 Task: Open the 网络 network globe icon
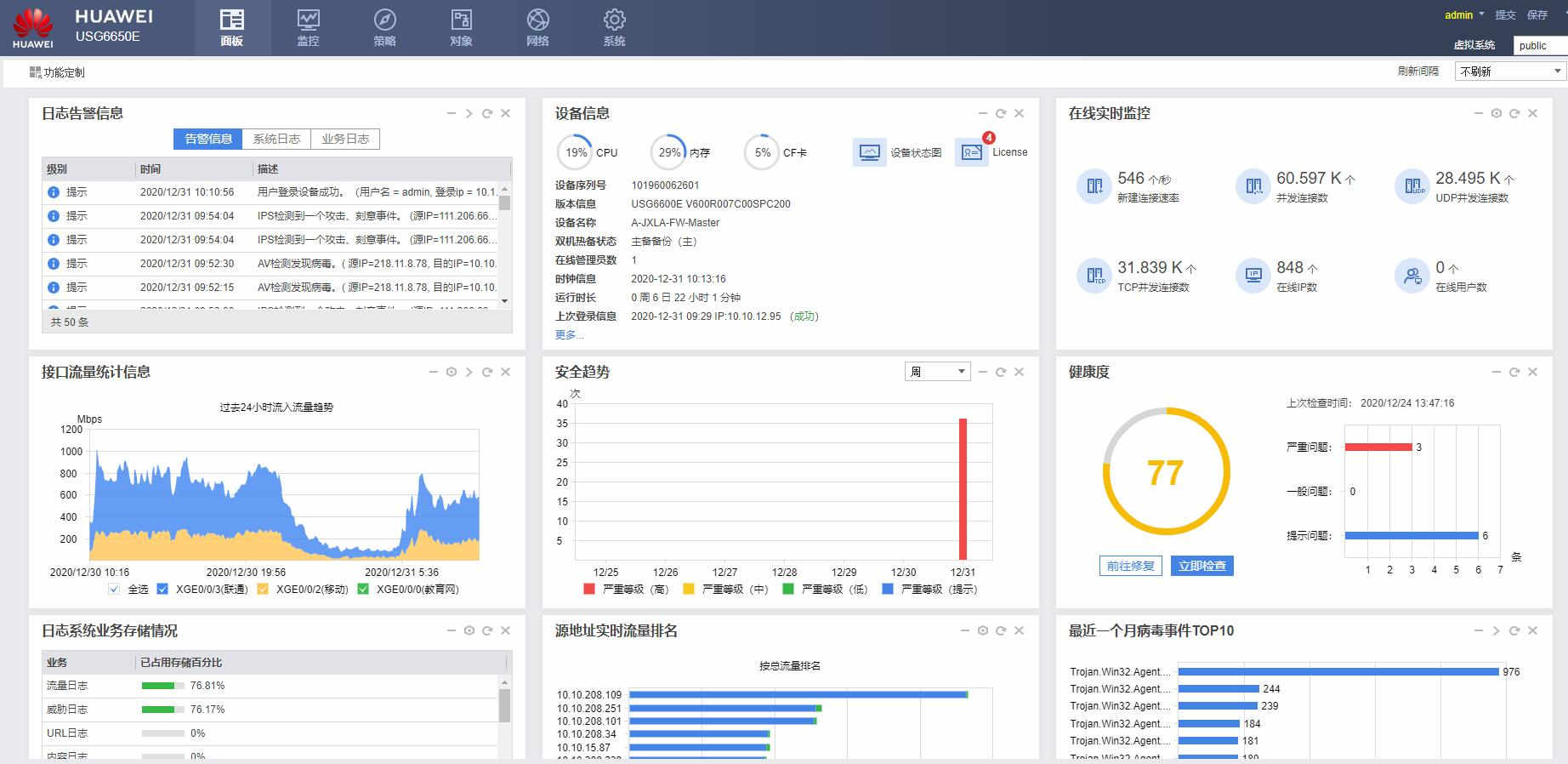[x=537, y=20]
